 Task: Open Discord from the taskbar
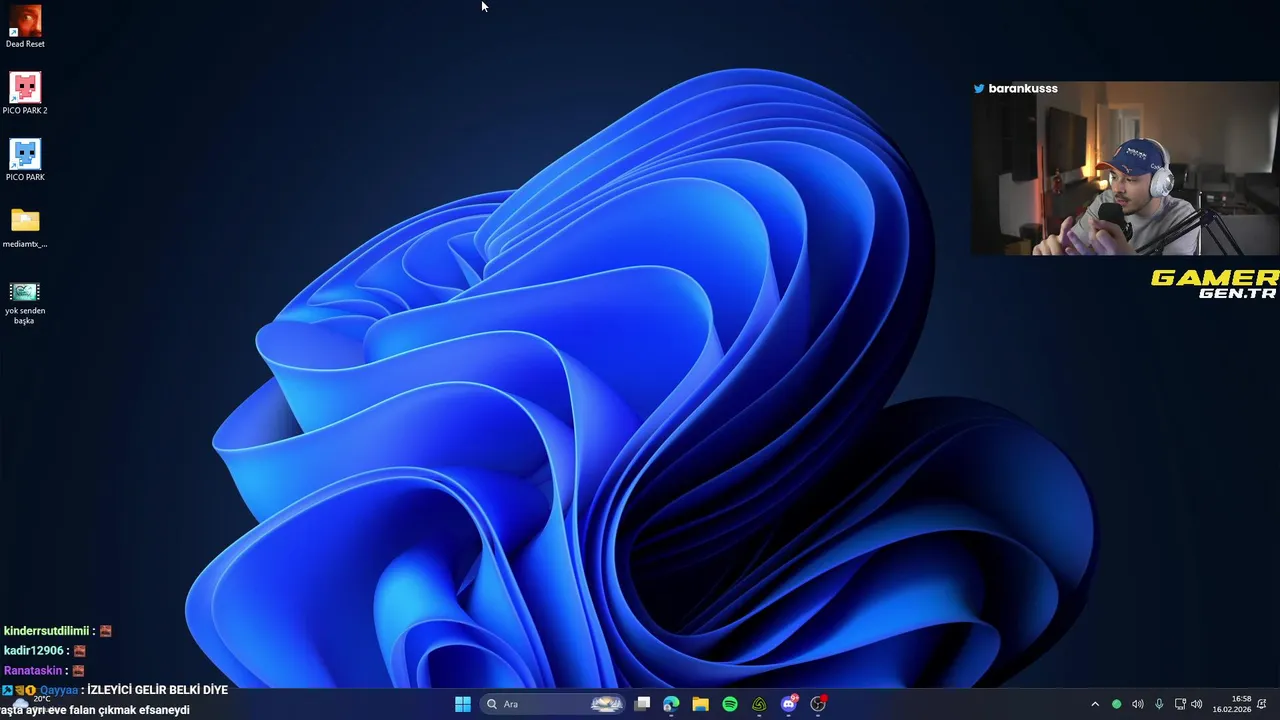tap(789, 704)
